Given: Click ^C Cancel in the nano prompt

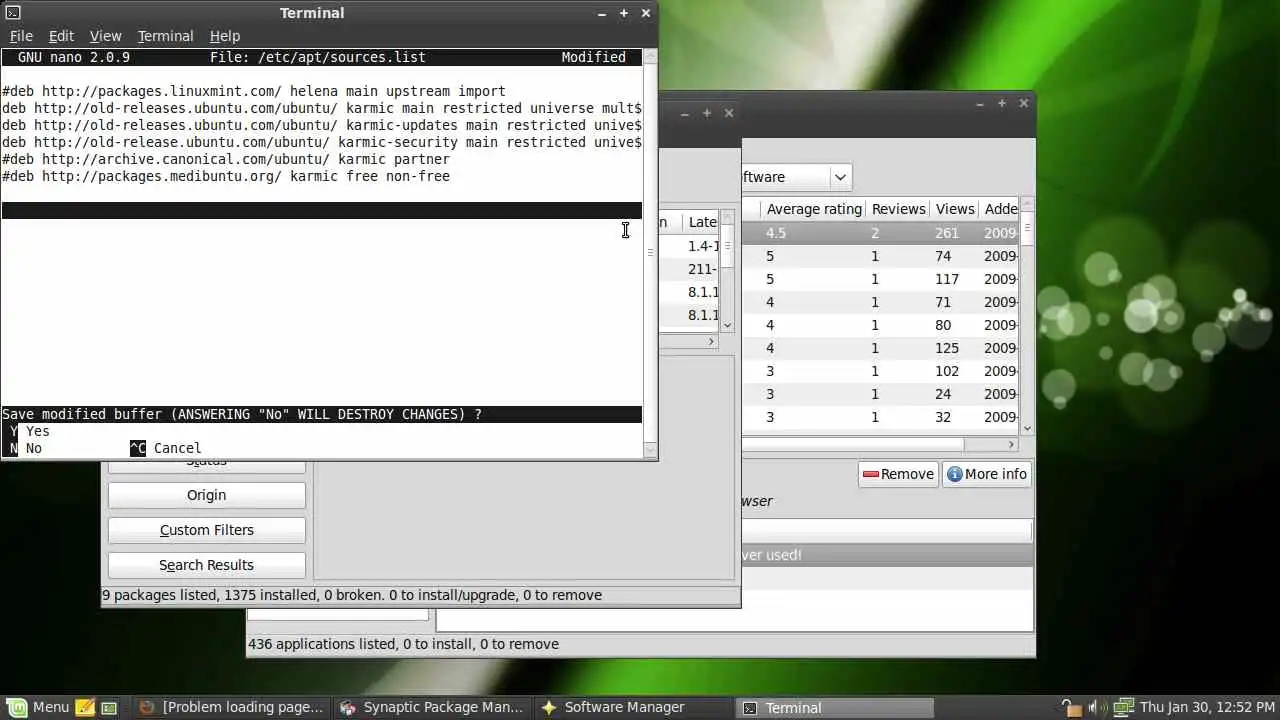Looking at the screenshot, I should pyautogui.click(x=166, y=448).
